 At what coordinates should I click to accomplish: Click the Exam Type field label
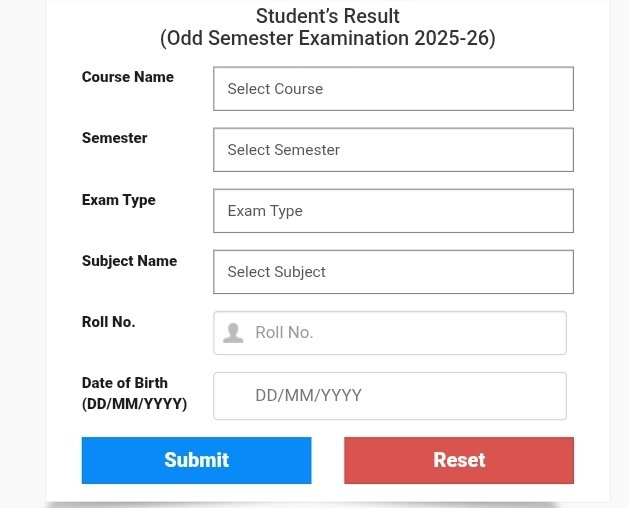[119, 200]
